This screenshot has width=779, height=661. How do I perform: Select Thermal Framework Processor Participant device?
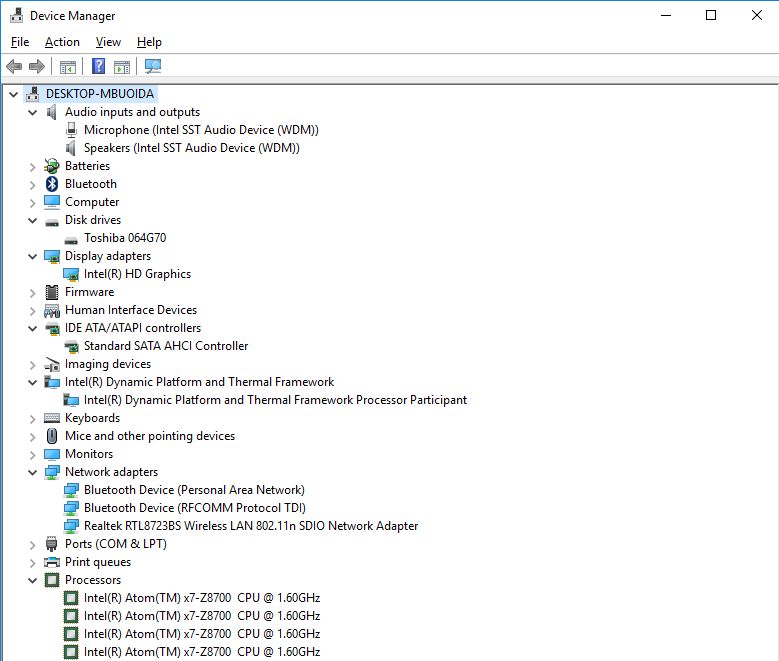275,400
